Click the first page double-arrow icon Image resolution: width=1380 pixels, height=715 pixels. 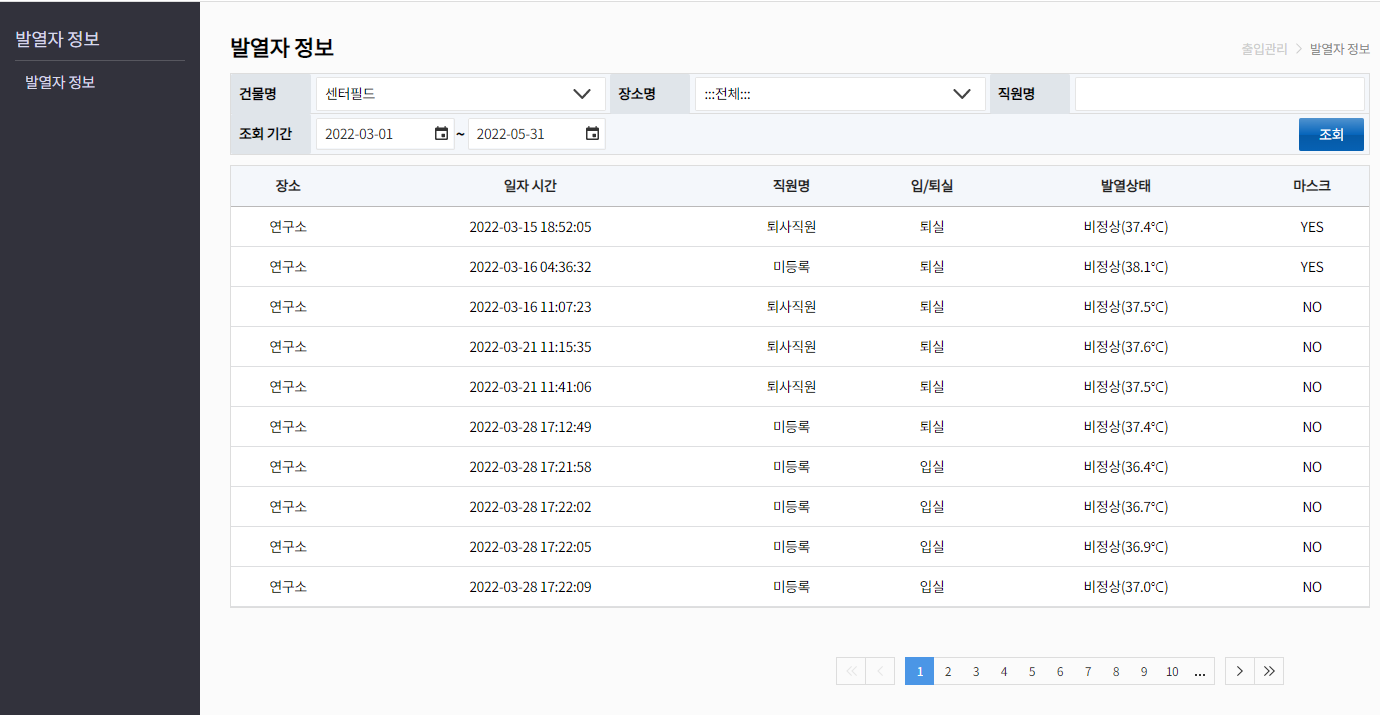tap(851, 671)
